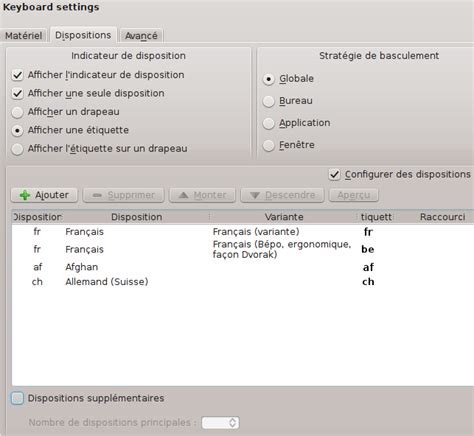
Task: Click the minus icon on Supprimer
Action: pos(97,195)
